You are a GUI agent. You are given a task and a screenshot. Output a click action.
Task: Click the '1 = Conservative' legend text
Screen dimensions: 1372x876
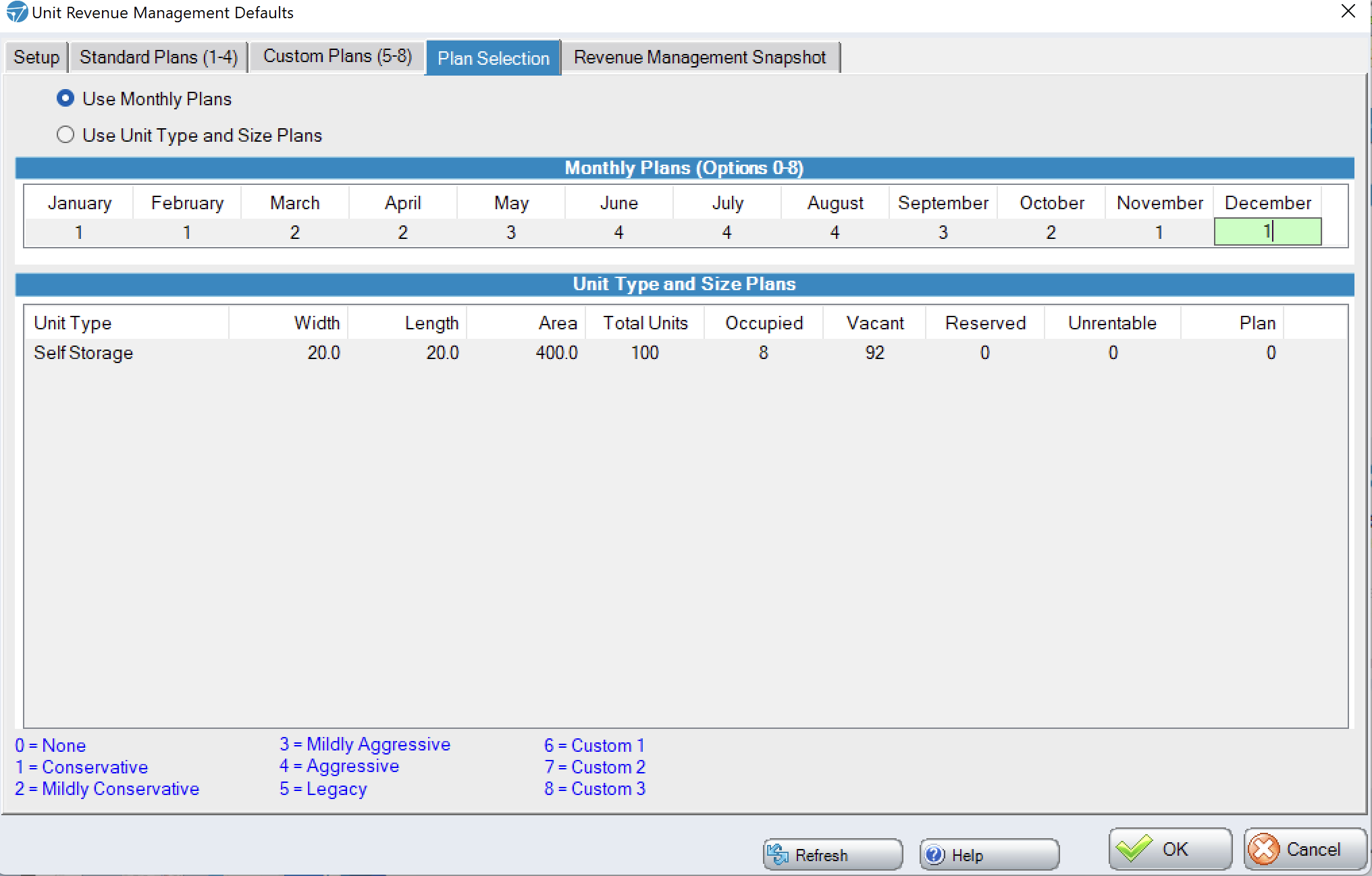[82, 767]
